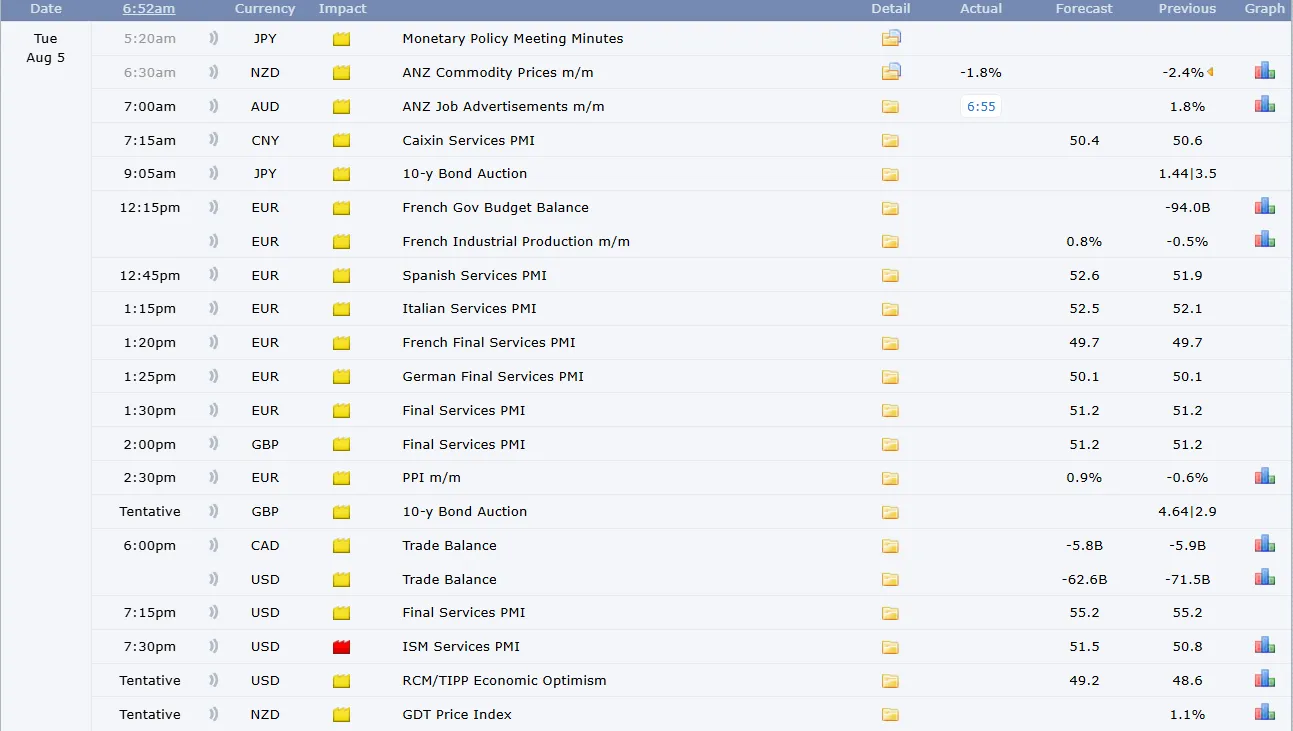Open graph for ANZ Commodity Prices m/m
This screenshot has height=731, width=1293.
[1264, 71]
